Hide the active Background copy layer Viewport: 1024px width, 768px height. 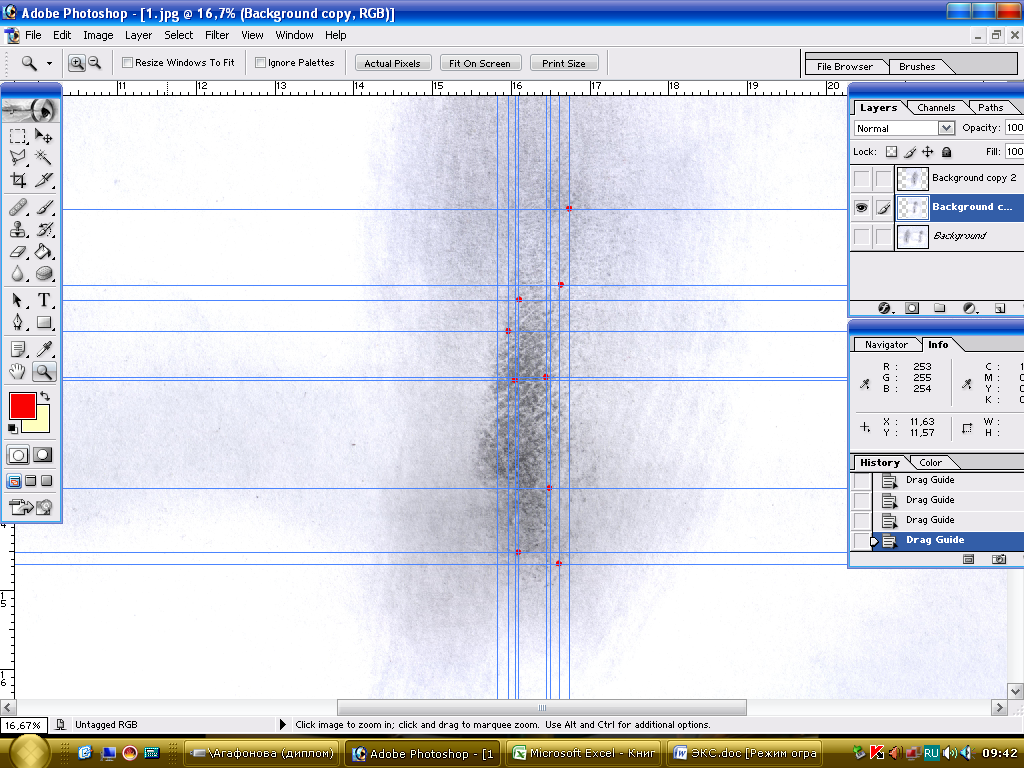pos(861,208)
